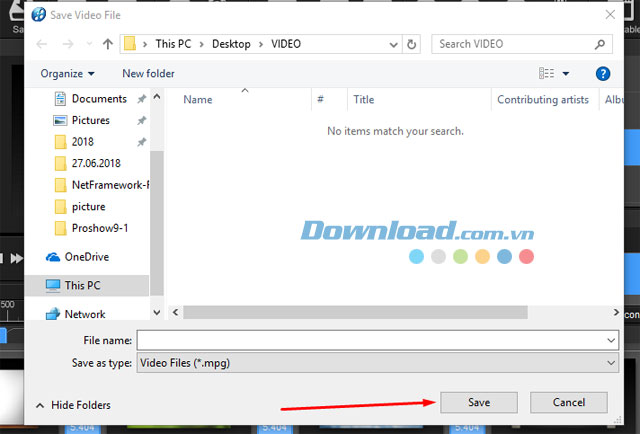Screen dimensions: 640x434
Task: Click the Save button
Action: click(x=479, y=403)
